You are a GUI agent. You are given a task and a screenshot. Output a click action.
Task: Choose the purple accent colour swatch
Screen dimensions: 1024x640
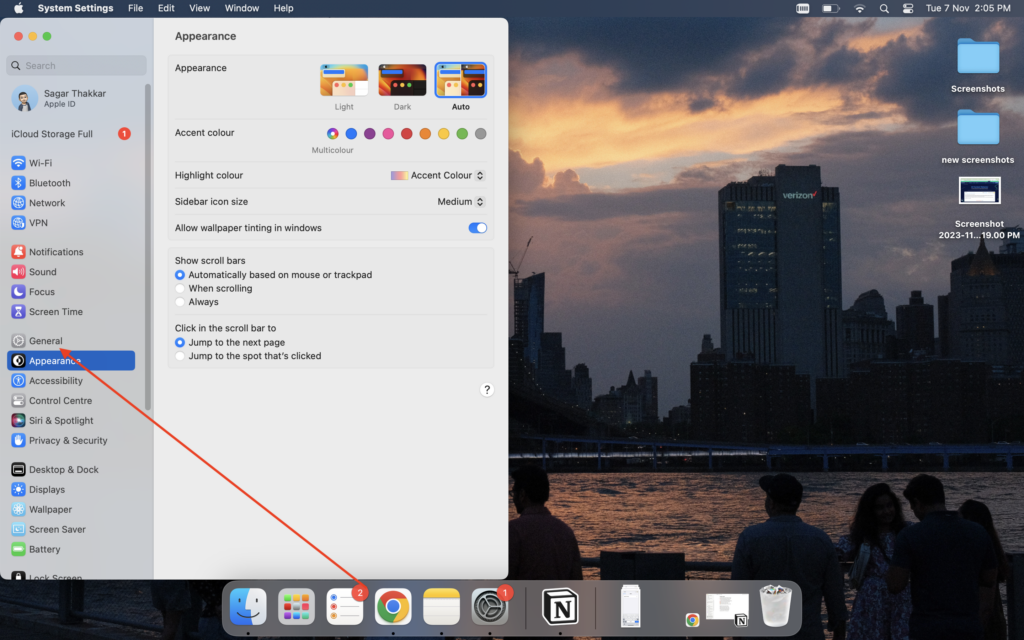(x=370, y=134)
